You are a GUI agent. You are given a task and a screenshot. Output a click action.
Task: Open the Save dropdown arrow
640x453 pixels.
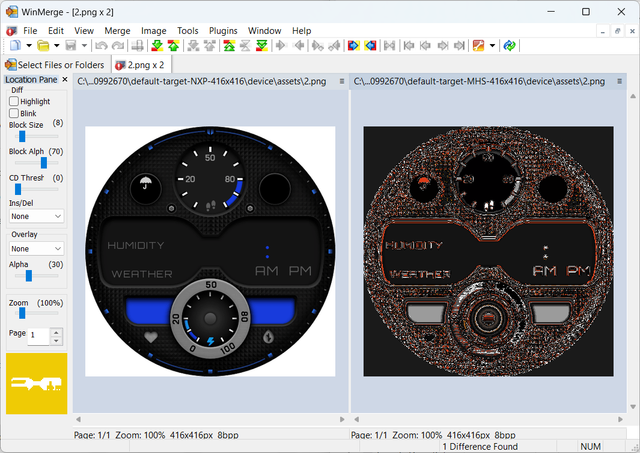click(x=84, y=45)
